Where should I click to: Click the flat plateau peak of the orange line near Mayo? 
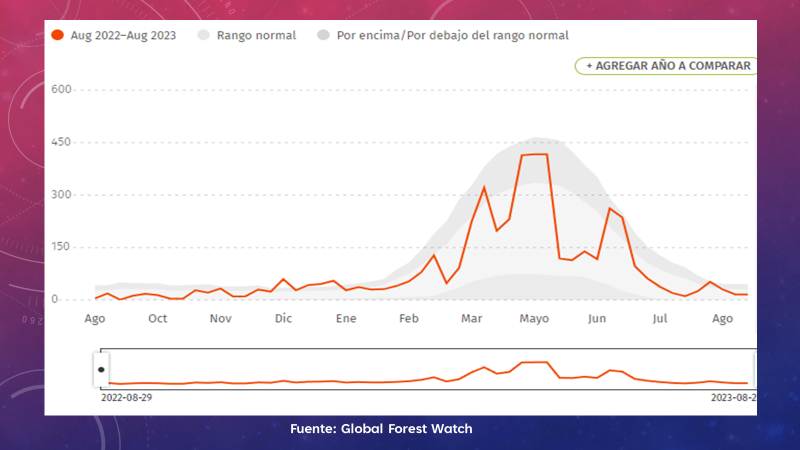(534, 154)
